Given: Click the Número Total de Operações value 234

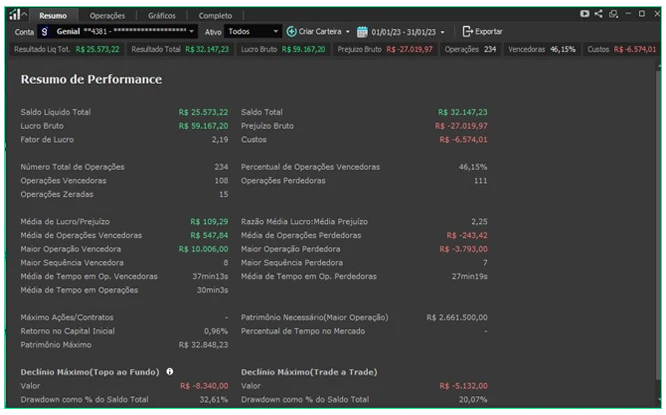Looking at the screenshot, I should coord(221,167).
